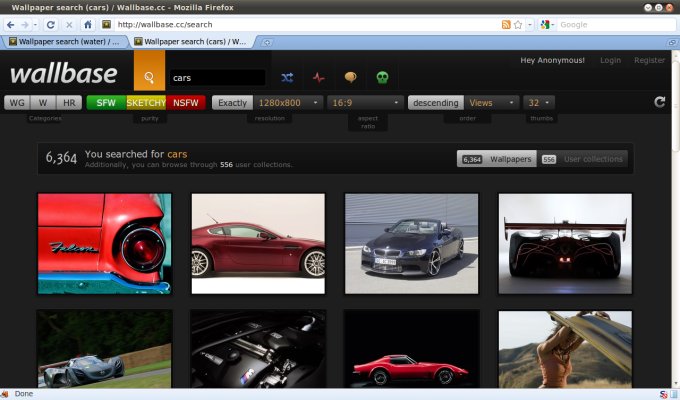
Task: Open the 16:9 aspect ratio dropdown
Action: click(x=365, y=102)
